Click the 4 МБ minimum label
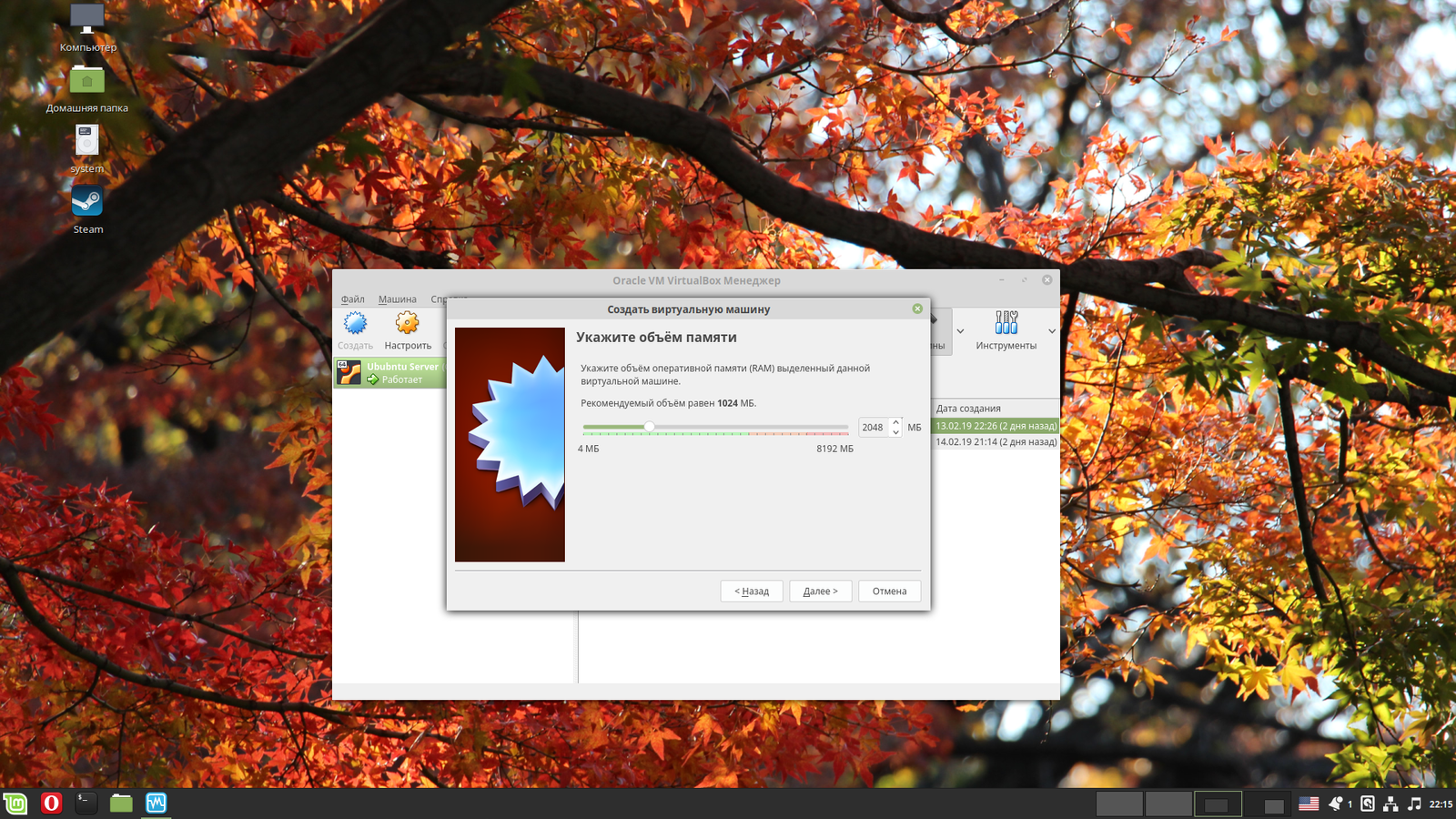1456x819 pixels. (x=588, y=449)
